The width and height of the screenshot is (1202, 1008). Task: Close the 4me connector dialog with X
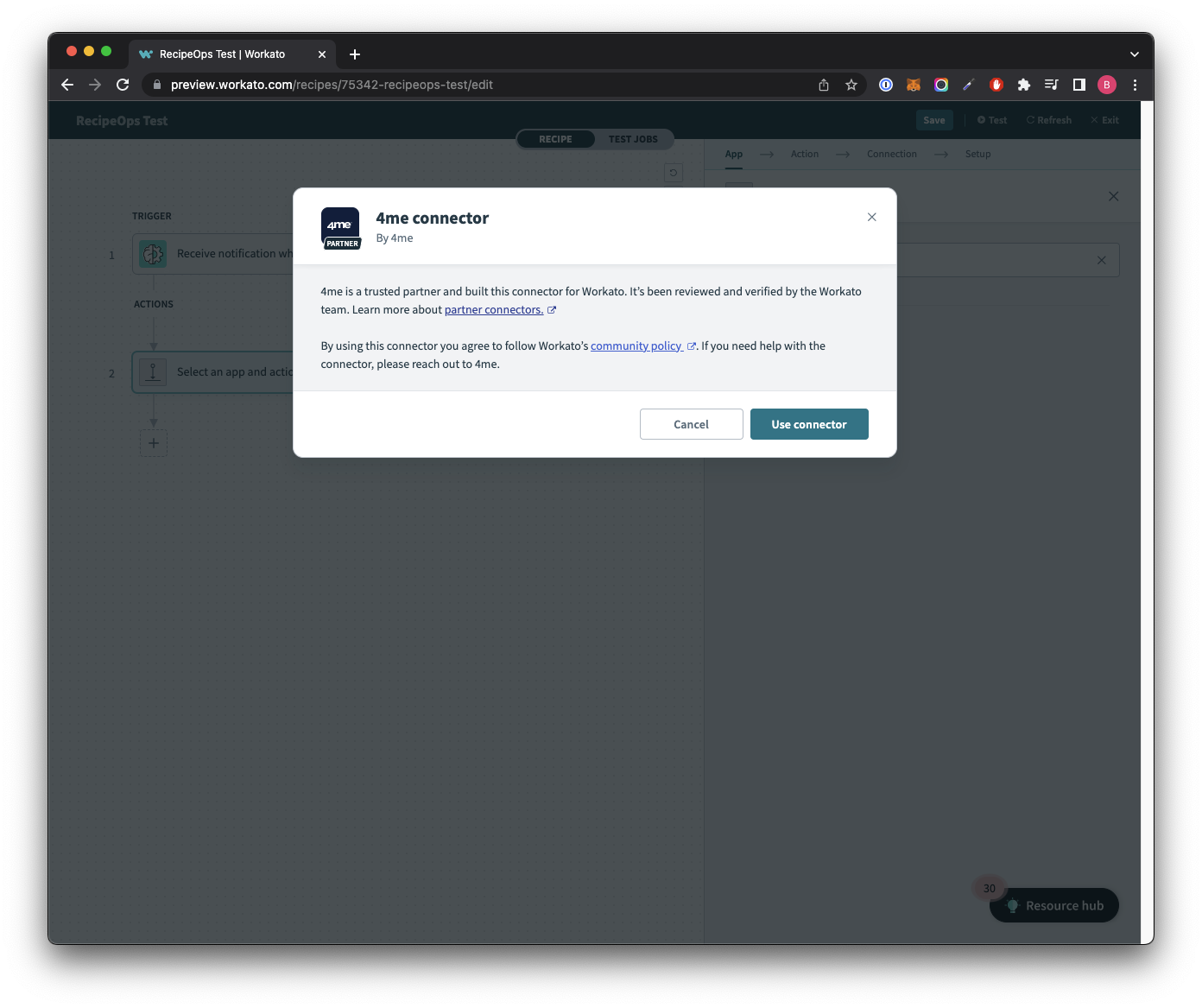(871, 217)
